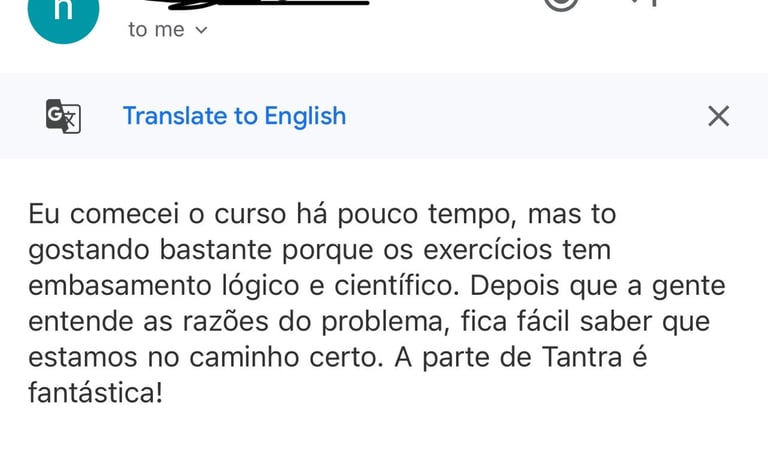This screenshot has height=462, width=768.
Task: Click the Google Translate icon
Action: (63, 116)
